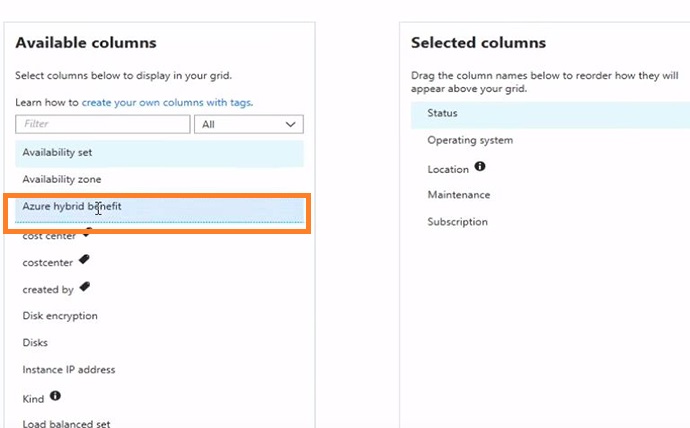Click the tag icon next to cost center
This screenshot has width=690, height=428.
point(88,233)
